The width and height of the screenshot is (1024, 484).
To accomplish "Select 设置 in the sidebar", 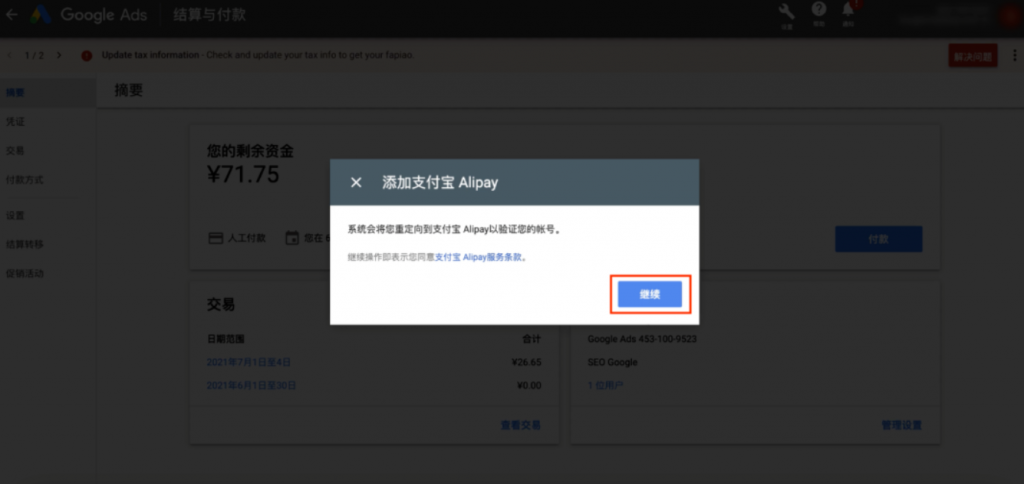I will click(15, 216).
